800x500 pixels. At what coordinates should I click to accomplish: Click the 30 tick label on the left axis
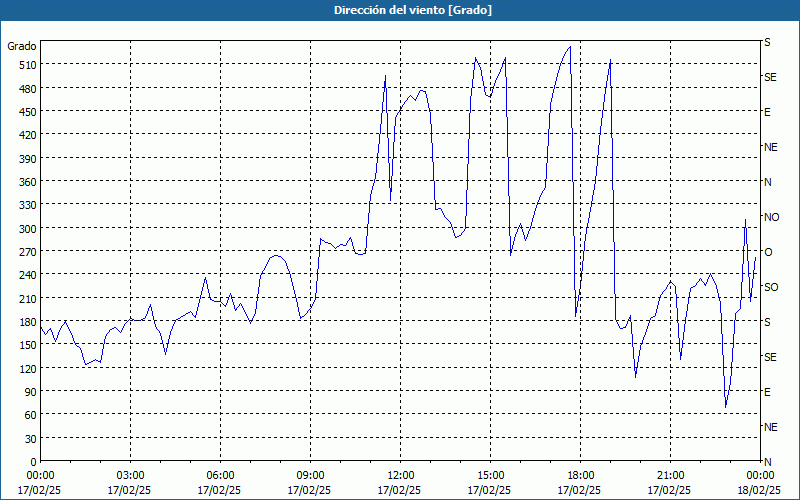pos(30,438)
